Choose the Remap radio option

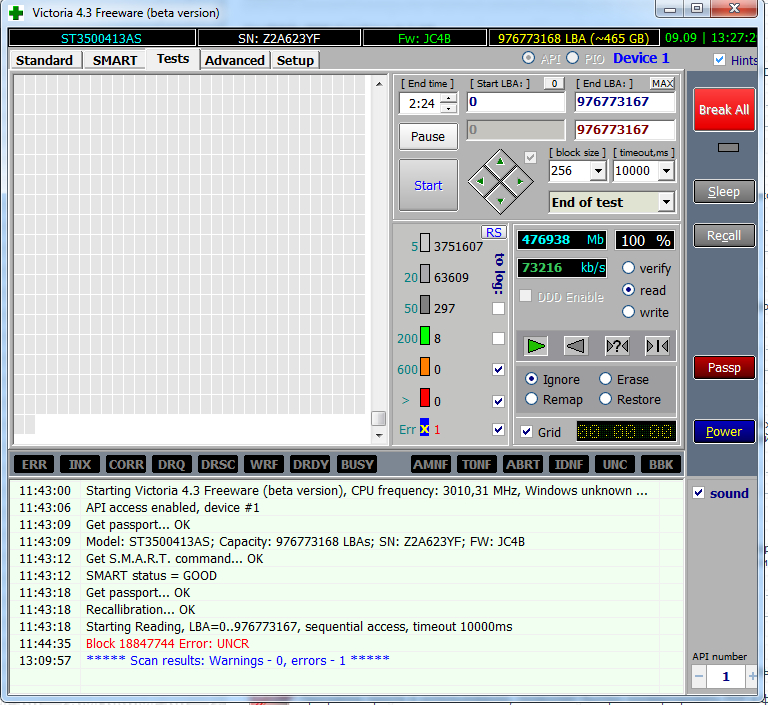point(531,399)
